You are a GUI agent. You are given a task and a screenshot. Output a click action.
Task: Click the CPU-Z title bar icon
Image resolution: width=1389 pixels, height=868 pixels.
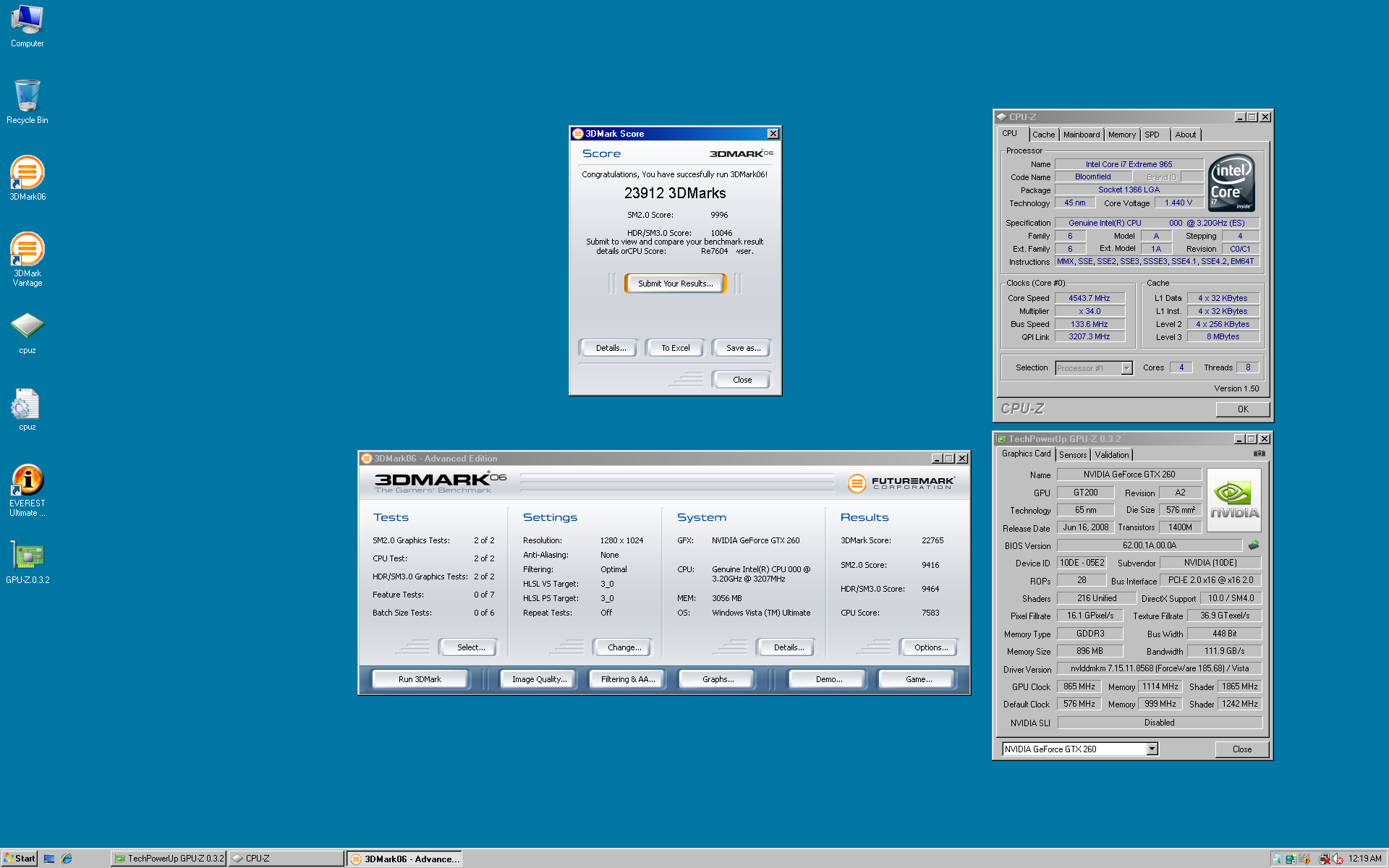[x=1002, y=116]
